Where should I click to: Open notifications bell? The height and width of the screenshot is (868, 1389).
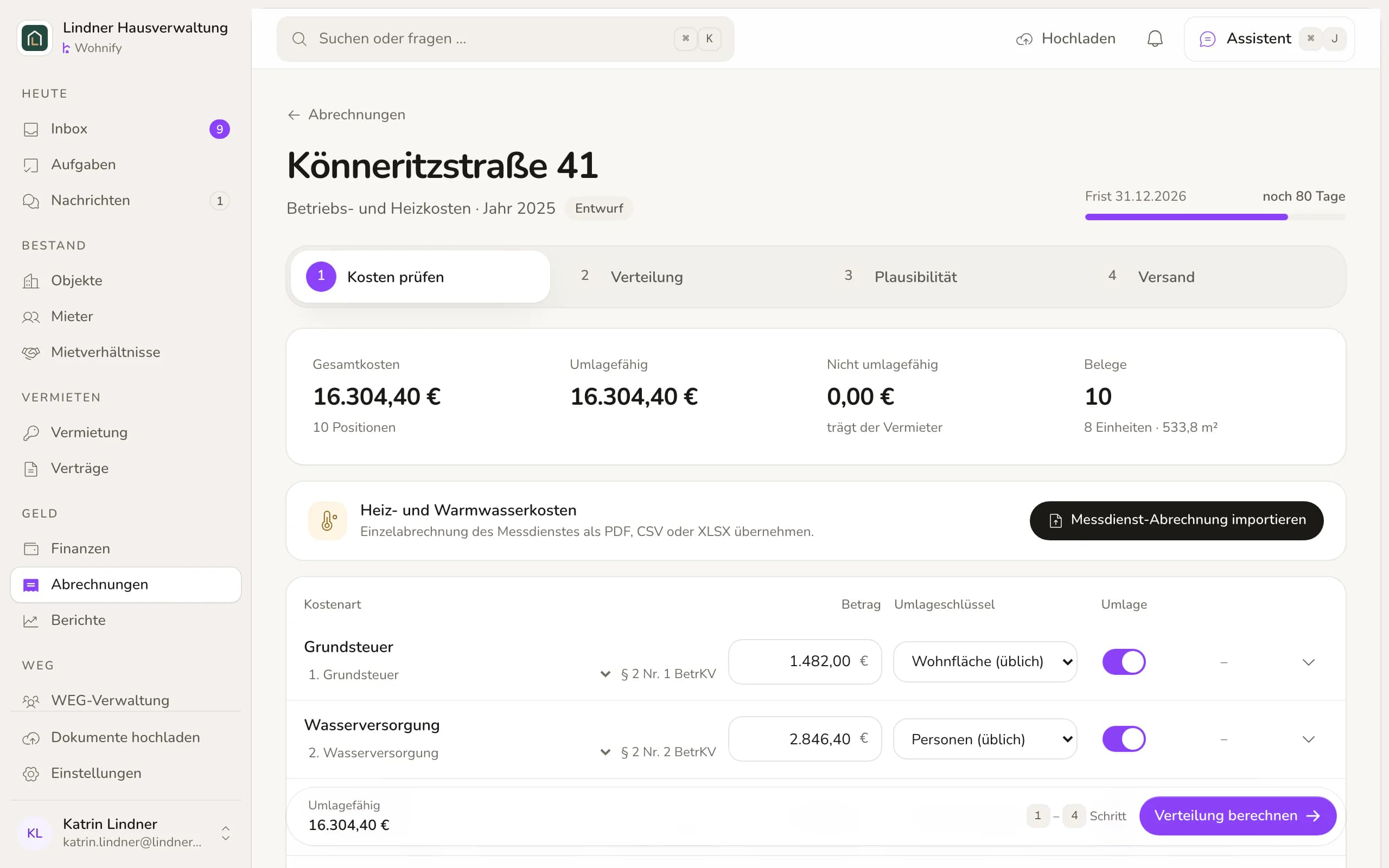tap(1155, 39)
